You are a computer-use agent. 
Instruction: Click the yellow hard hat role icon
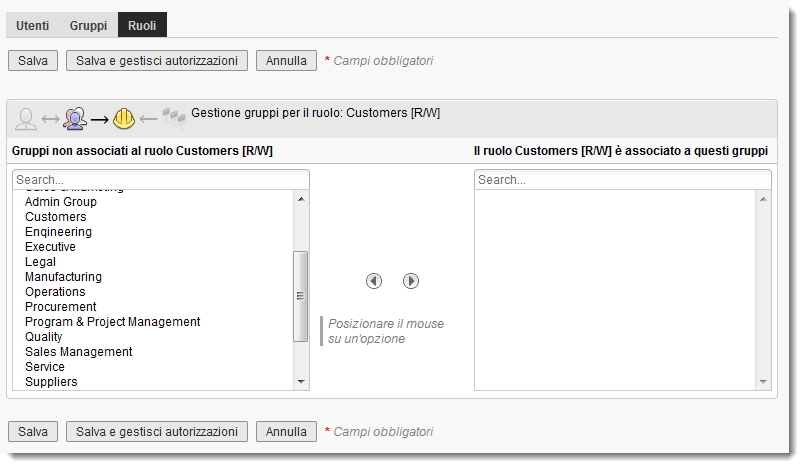[x=124, y=119]
